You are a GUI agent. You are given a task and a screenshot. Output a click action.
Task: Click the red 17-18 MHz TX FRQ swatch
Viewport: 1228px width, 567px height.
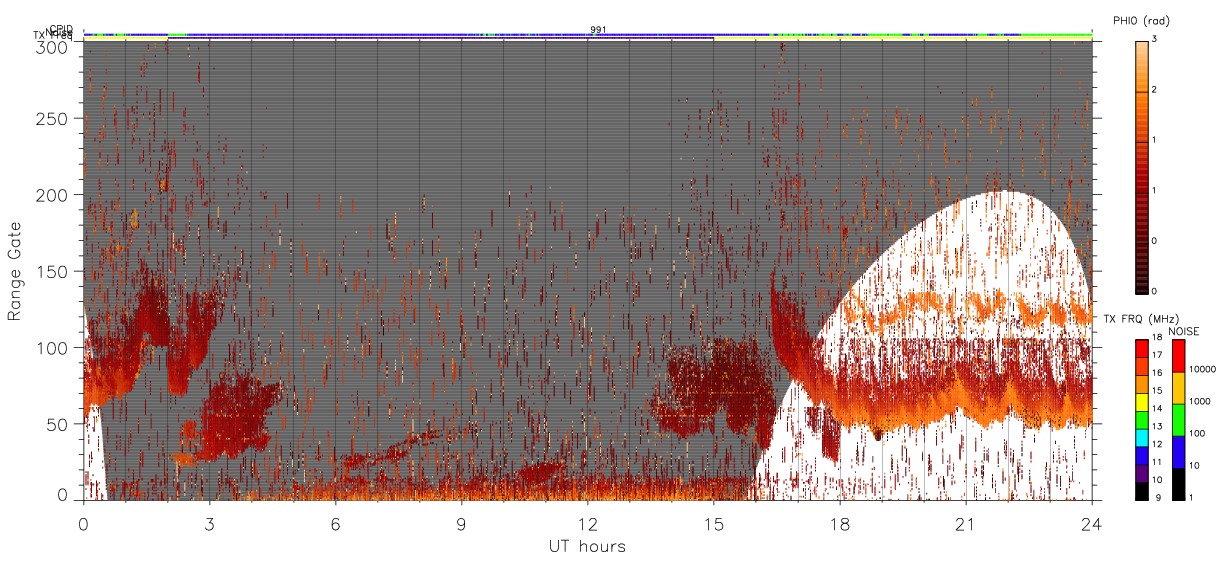(x=1142, y=348)
